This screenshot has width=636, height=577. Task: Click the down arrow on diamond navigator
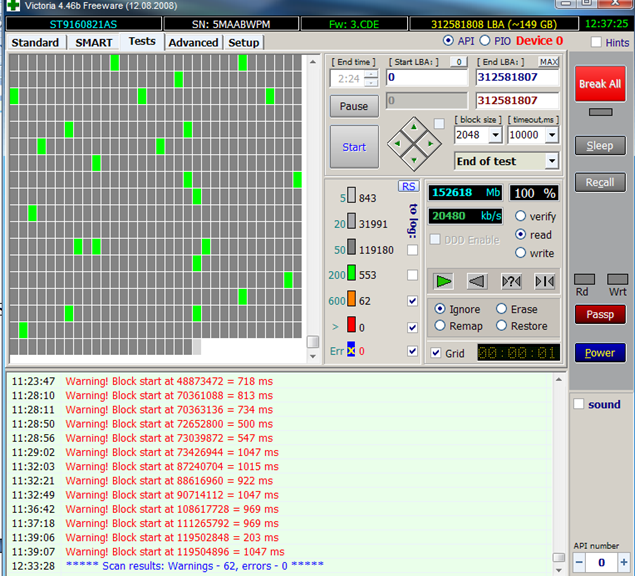[x=414, y=159]
